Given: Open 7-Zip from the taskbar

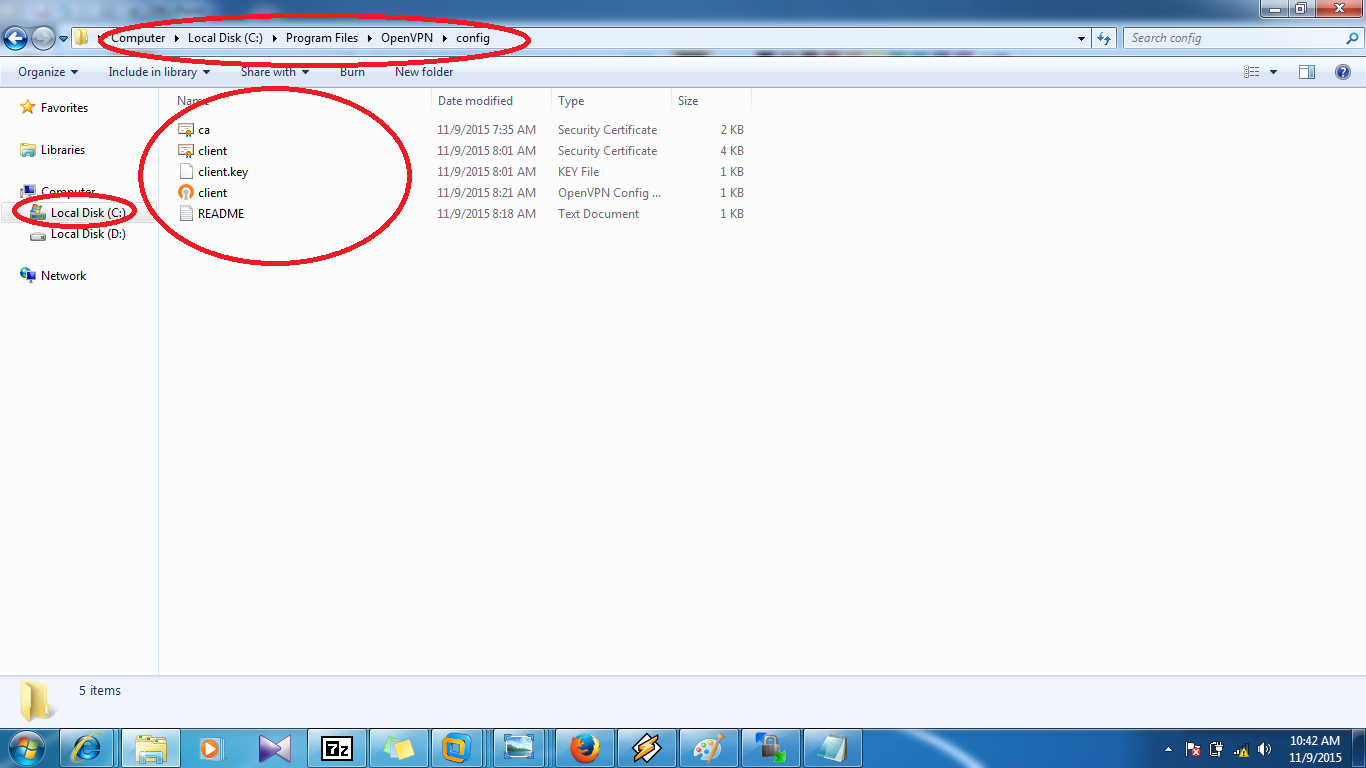Looking at the screenshot, I should pos(337,748).
